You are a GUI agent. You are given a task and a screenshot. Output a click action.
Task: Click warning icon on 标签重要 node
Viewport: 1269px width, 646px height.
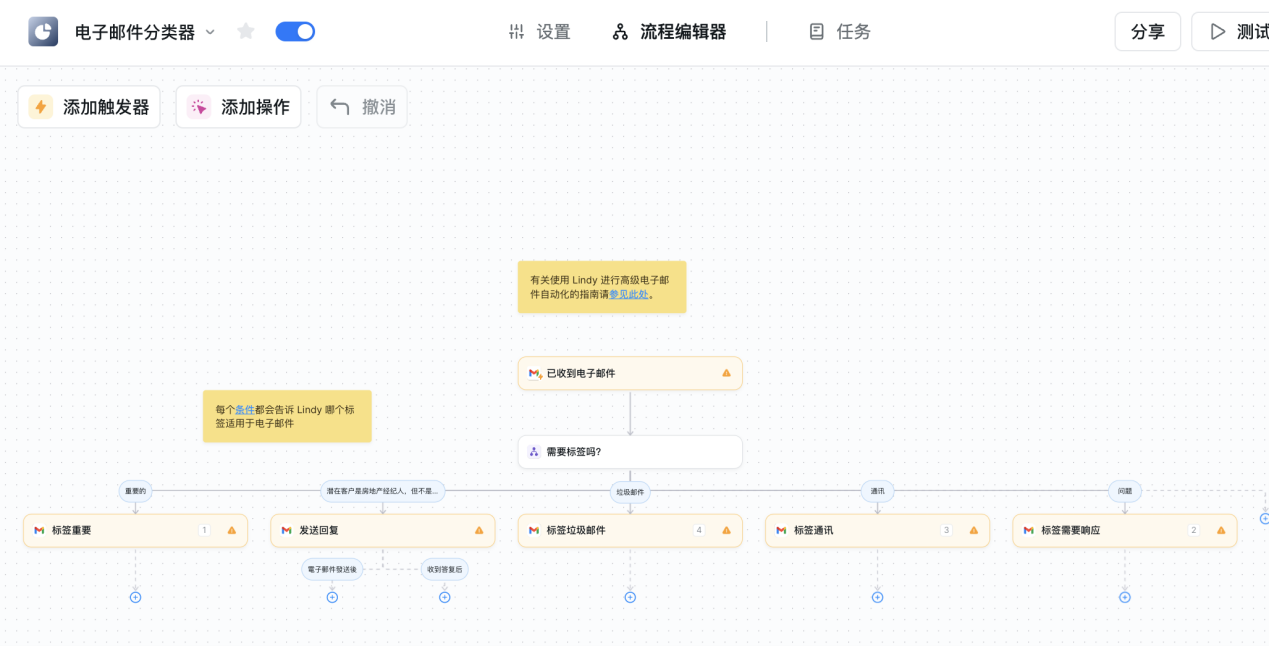coord(232,530)
